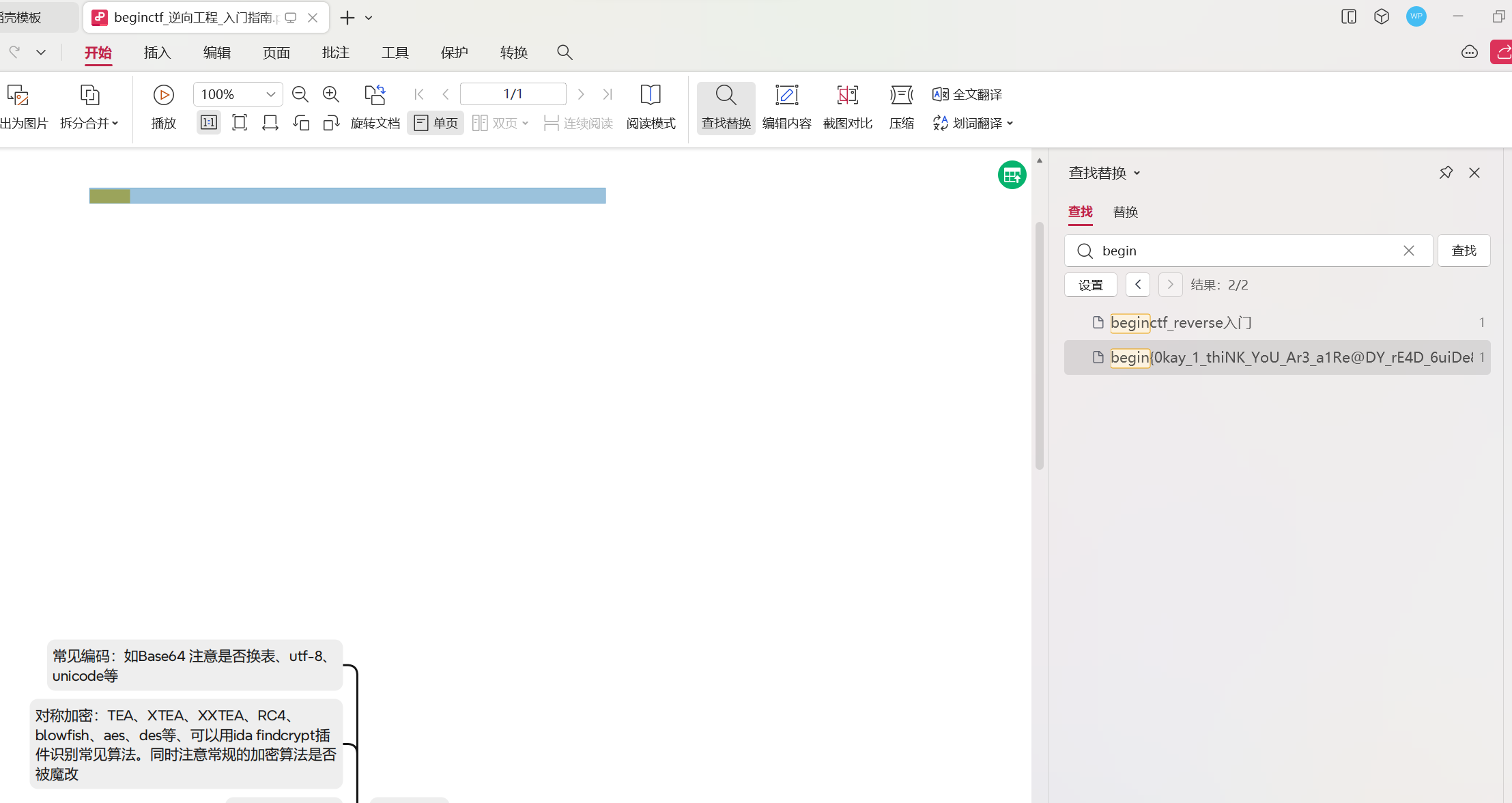This screenshot has width=1512, height=803.
Task: Open the 开始 ribbon tab
Action: coord(98,53)
